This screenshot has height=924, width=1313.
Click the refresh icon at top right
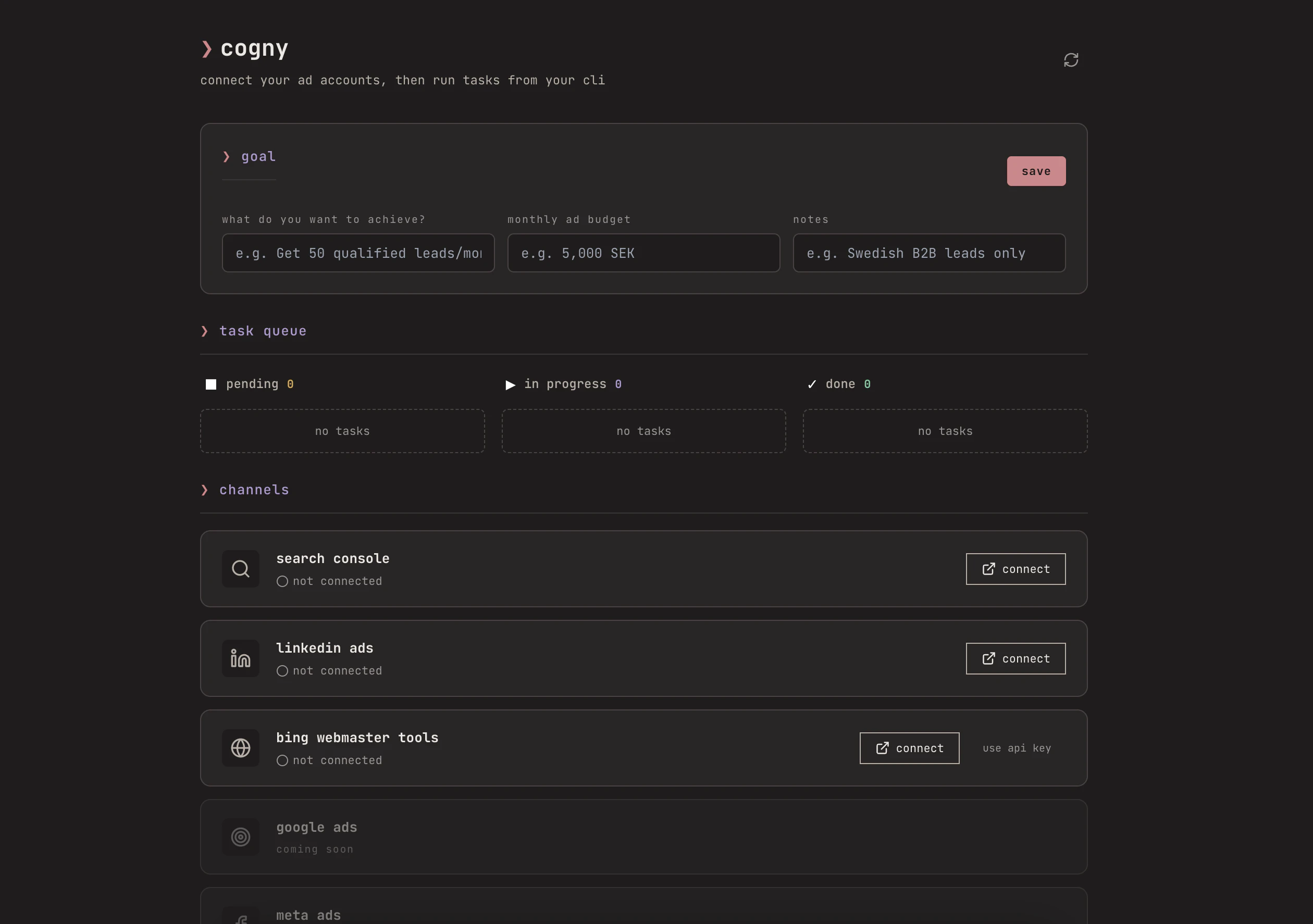coord(1071,59)
